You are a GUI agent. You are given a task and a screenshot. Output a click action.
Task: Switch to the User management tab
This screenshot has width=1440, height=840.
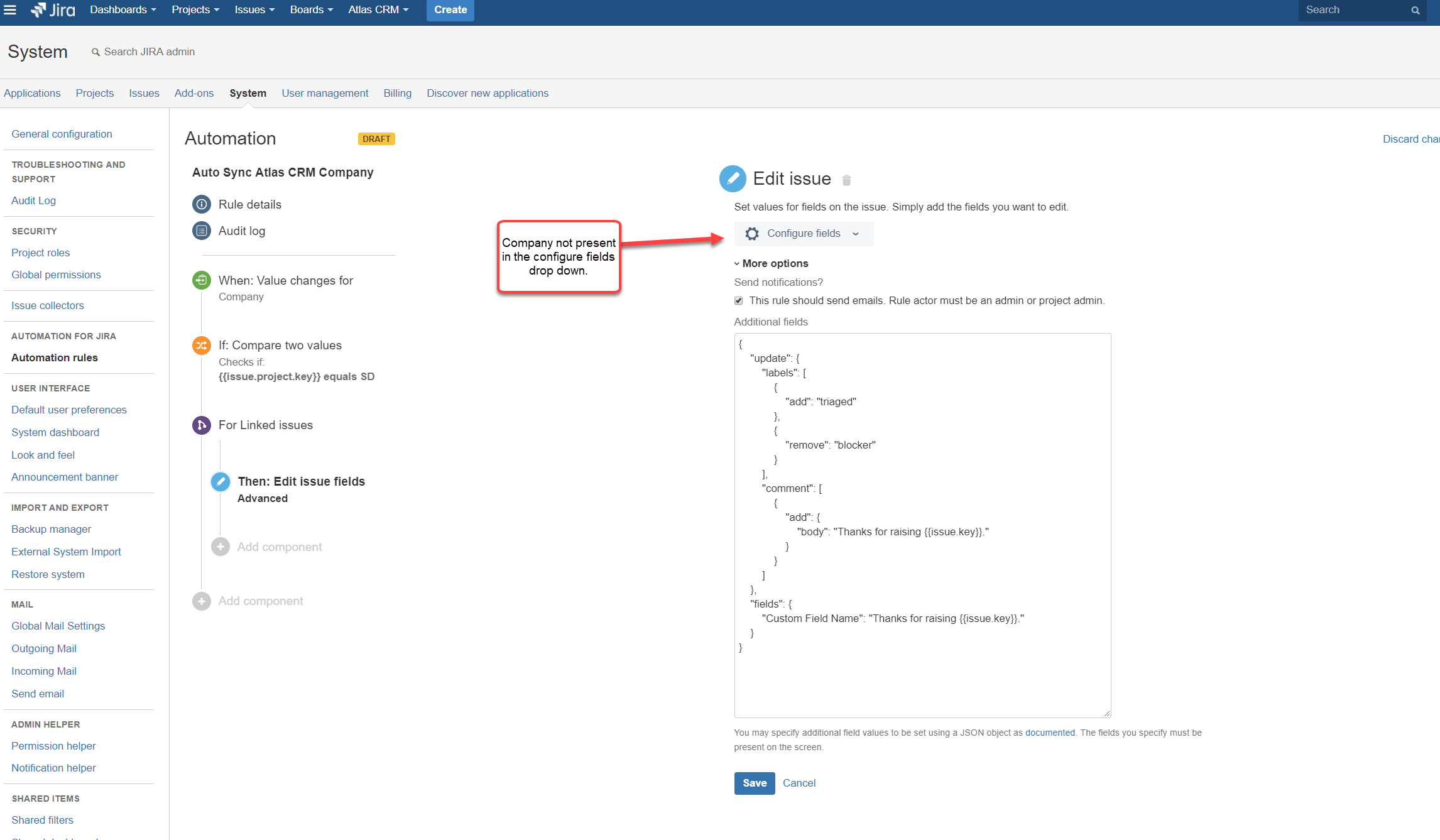325,93
